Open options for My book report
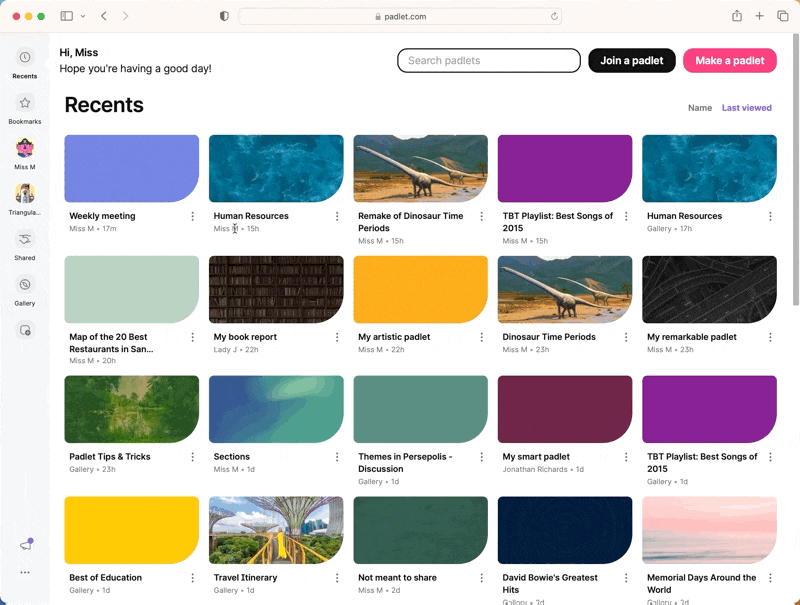Screen dimensions: 800x605 337,337
